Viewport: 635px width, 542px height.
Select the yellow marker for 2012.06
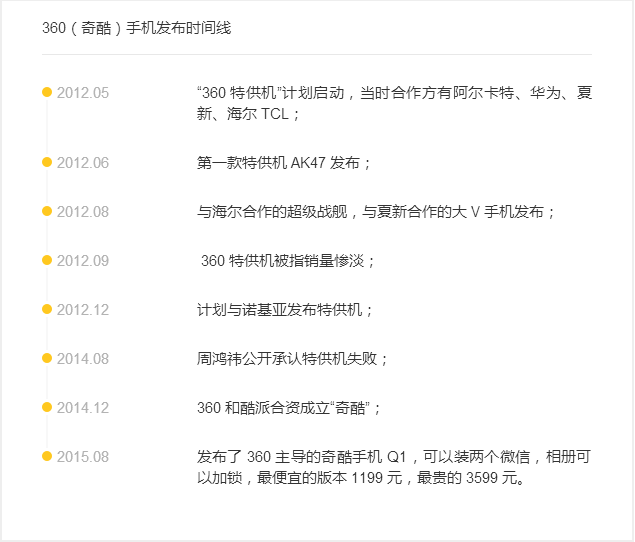coord(47,162)
